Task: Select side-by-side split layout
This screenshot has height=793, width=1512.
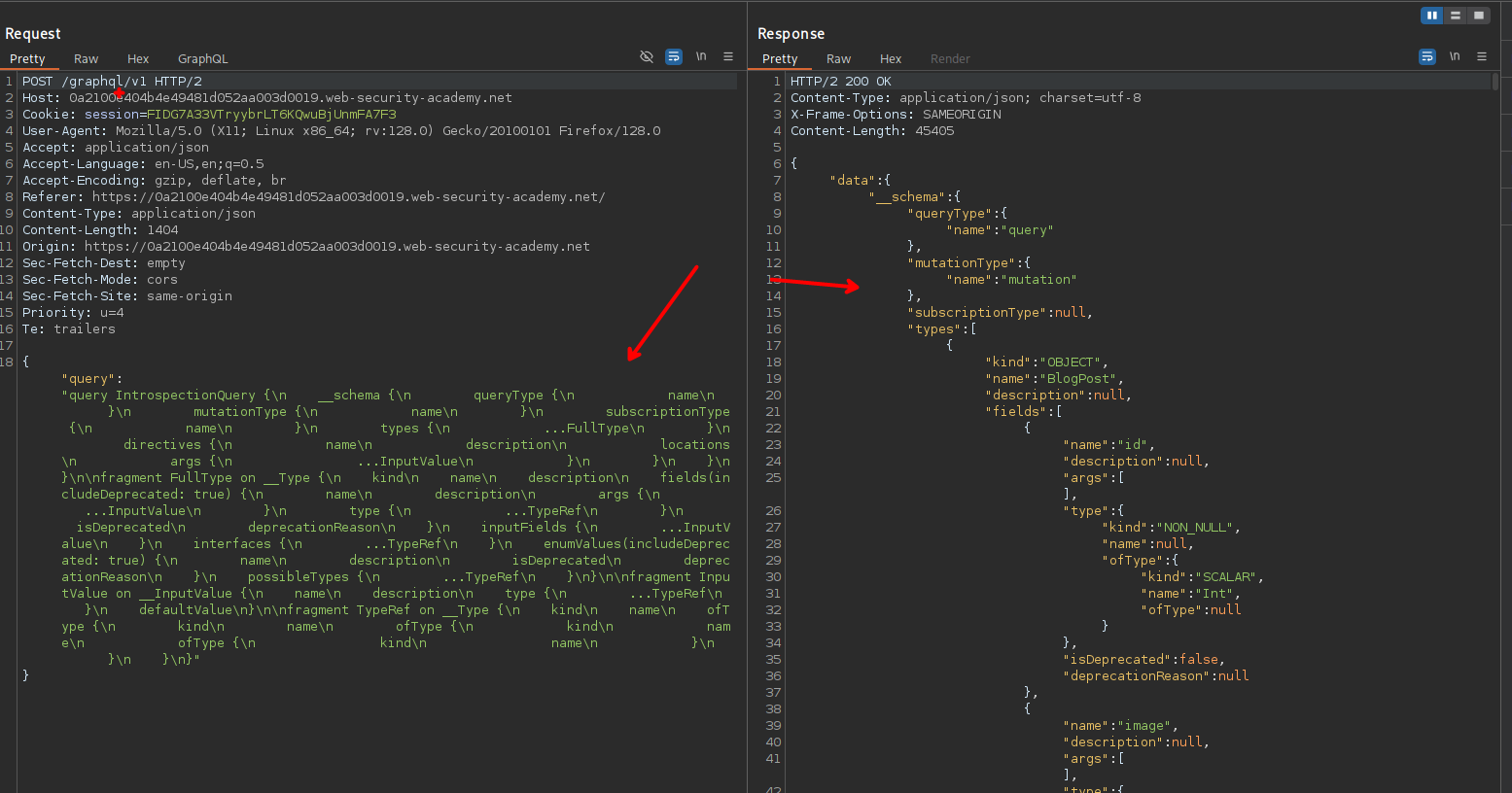Action: 1432,16
